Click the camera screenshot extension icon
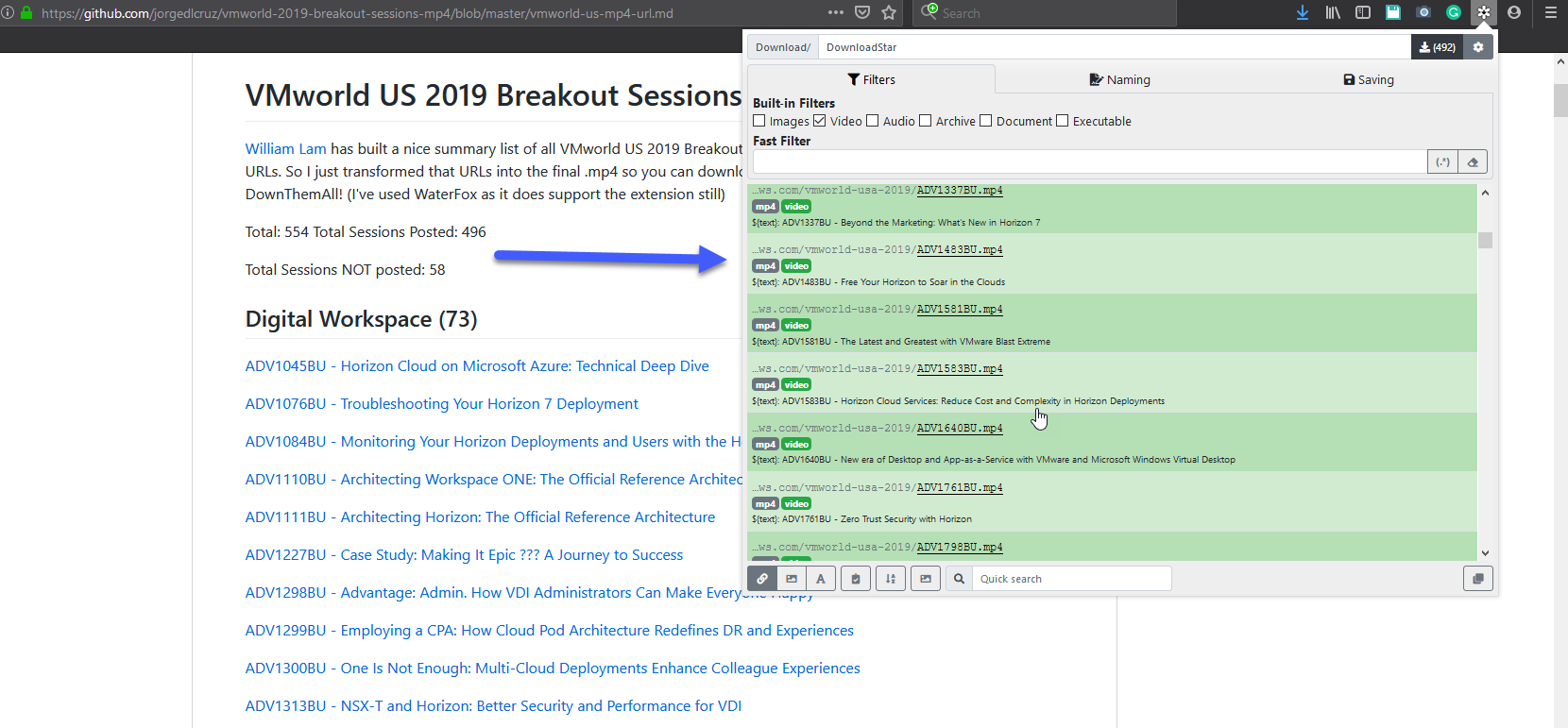1568x728 pixels. click(x=1423, y=12)
